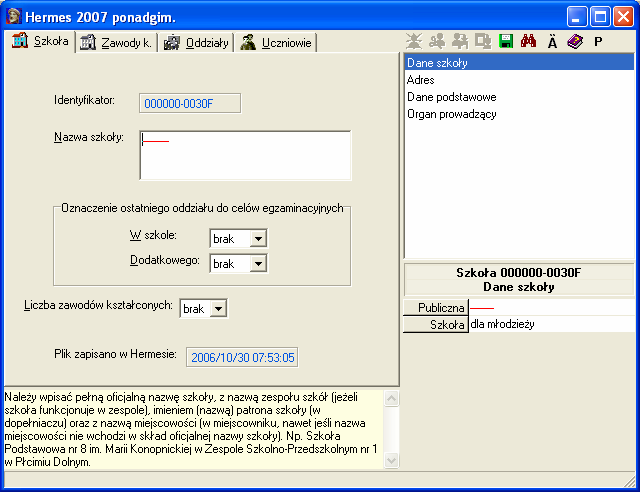Screen dimensions: 640x492
Task: Click the Szkoła 000000-0030F header text
Action: pos(518,273)
